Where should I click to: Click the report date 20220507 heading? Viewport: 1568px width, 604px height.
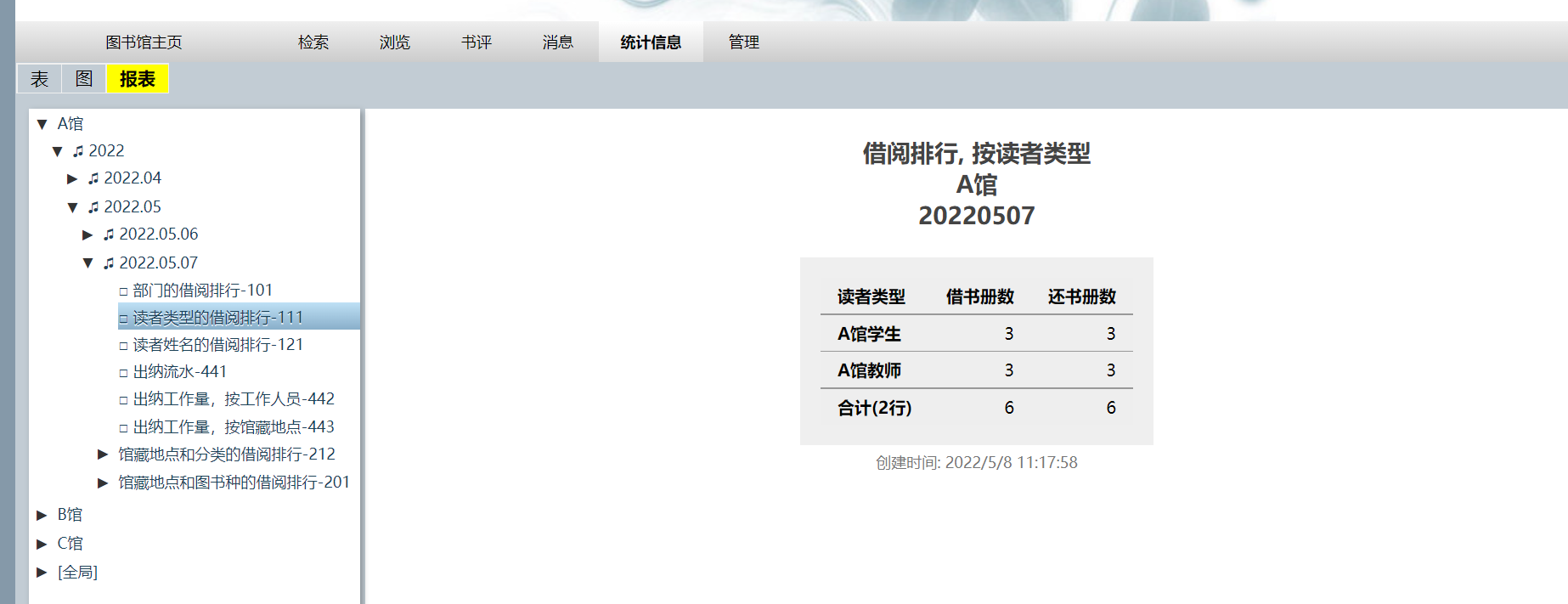(977, 216)
